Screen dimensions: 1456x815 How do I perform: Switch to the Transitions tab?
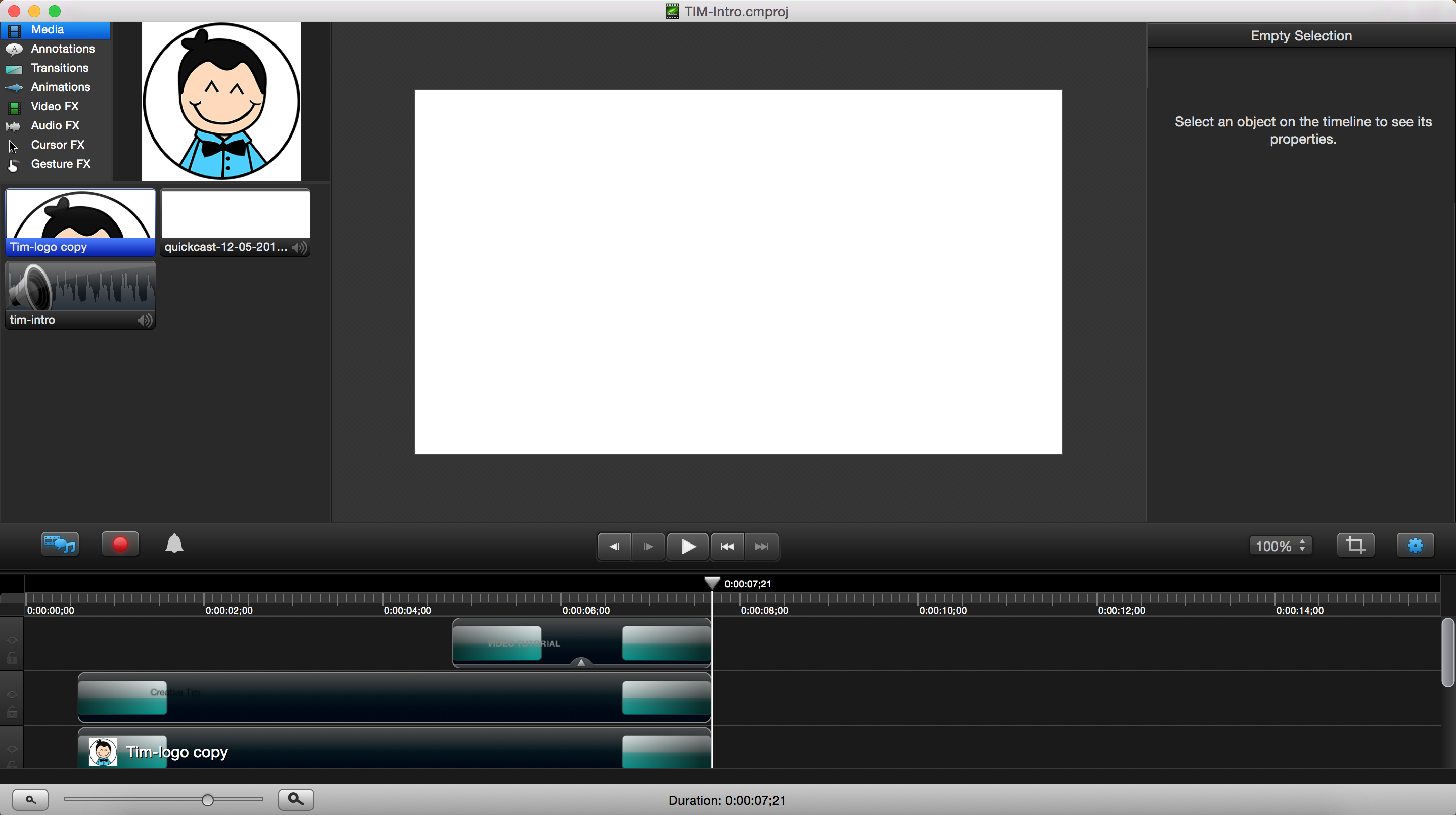tap(59, 68)
